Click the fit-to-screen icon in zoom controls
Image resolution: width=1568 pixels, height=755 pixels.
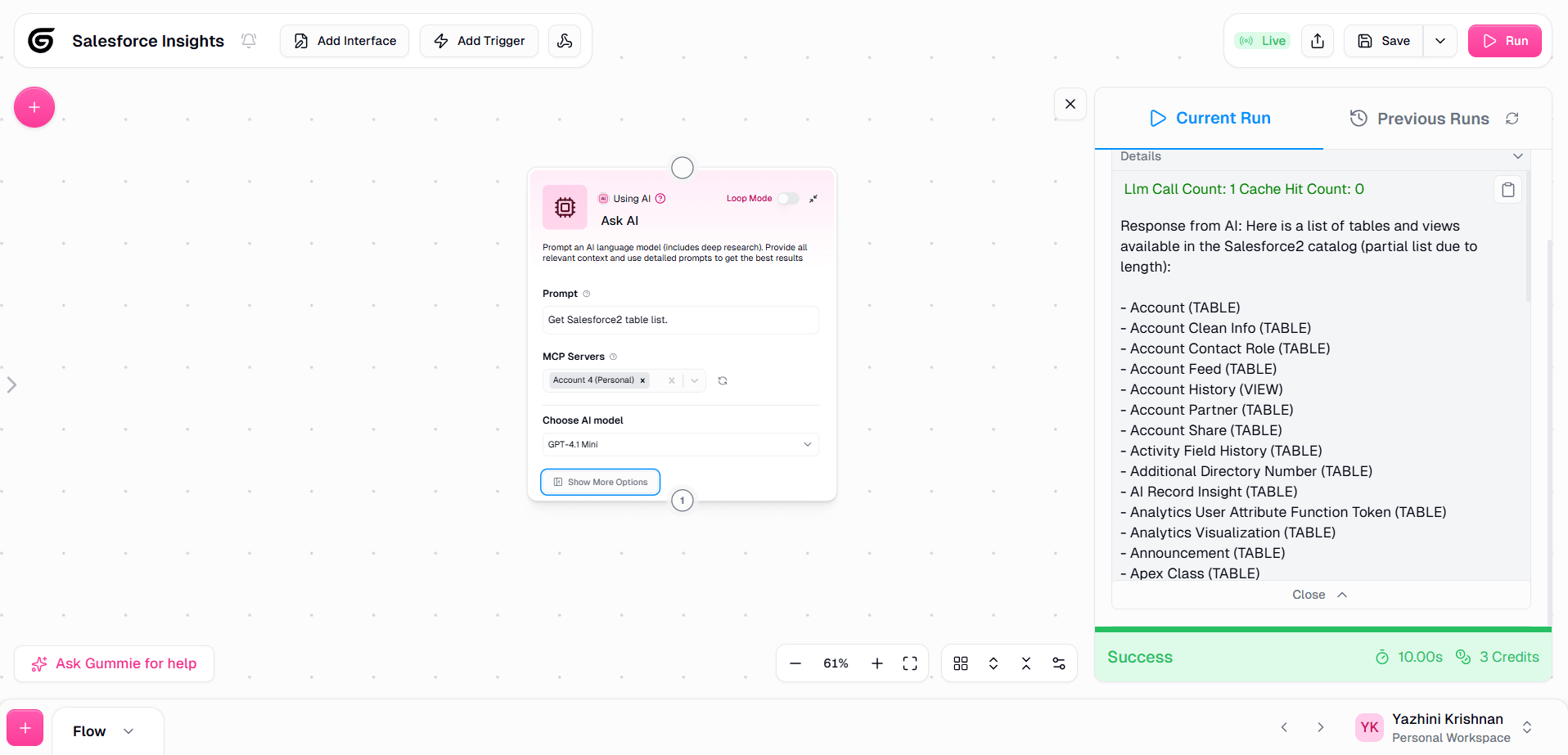click(910, 663)
